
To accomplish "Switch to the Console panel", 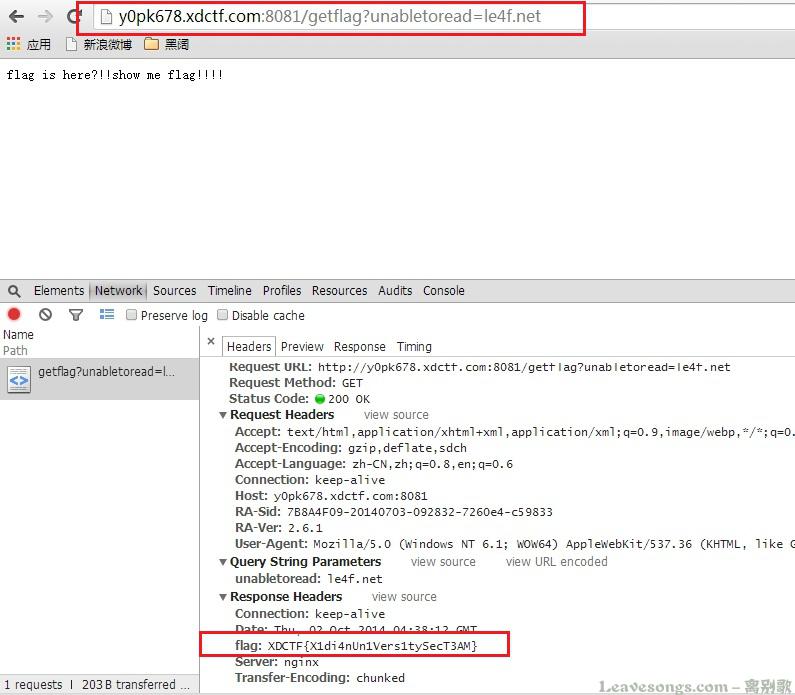I will click(x=444, y=290).
